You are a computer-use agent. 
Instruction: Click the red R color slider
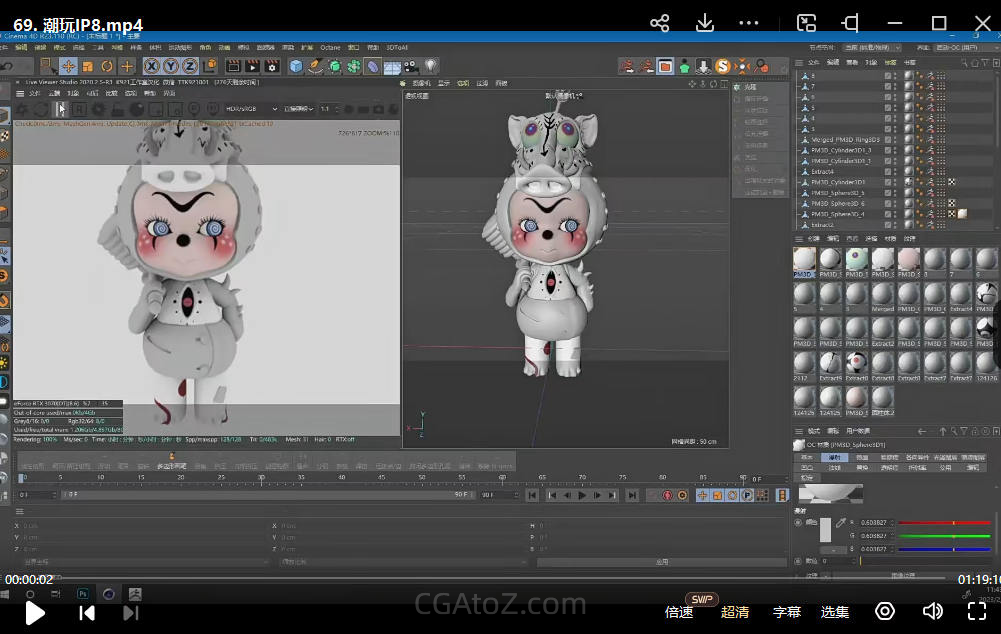945,523
